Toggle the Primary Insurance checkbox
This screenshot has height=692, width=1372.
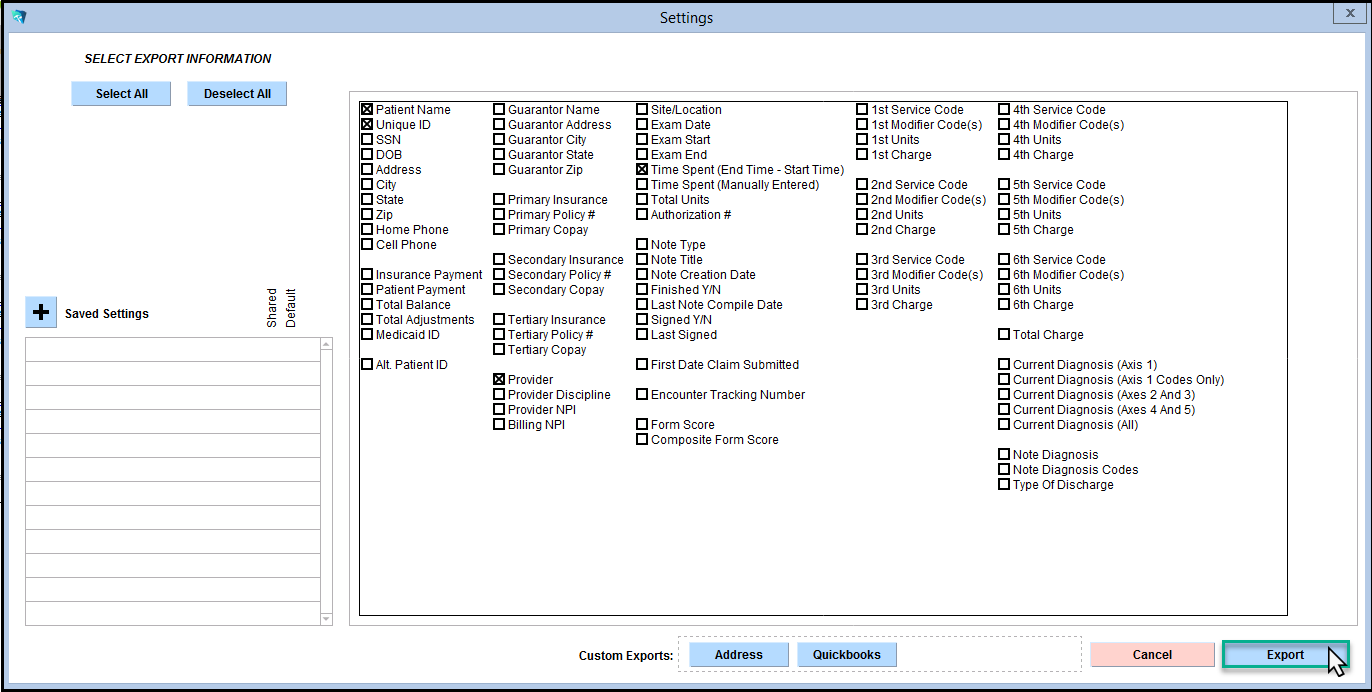coord(499,200)
